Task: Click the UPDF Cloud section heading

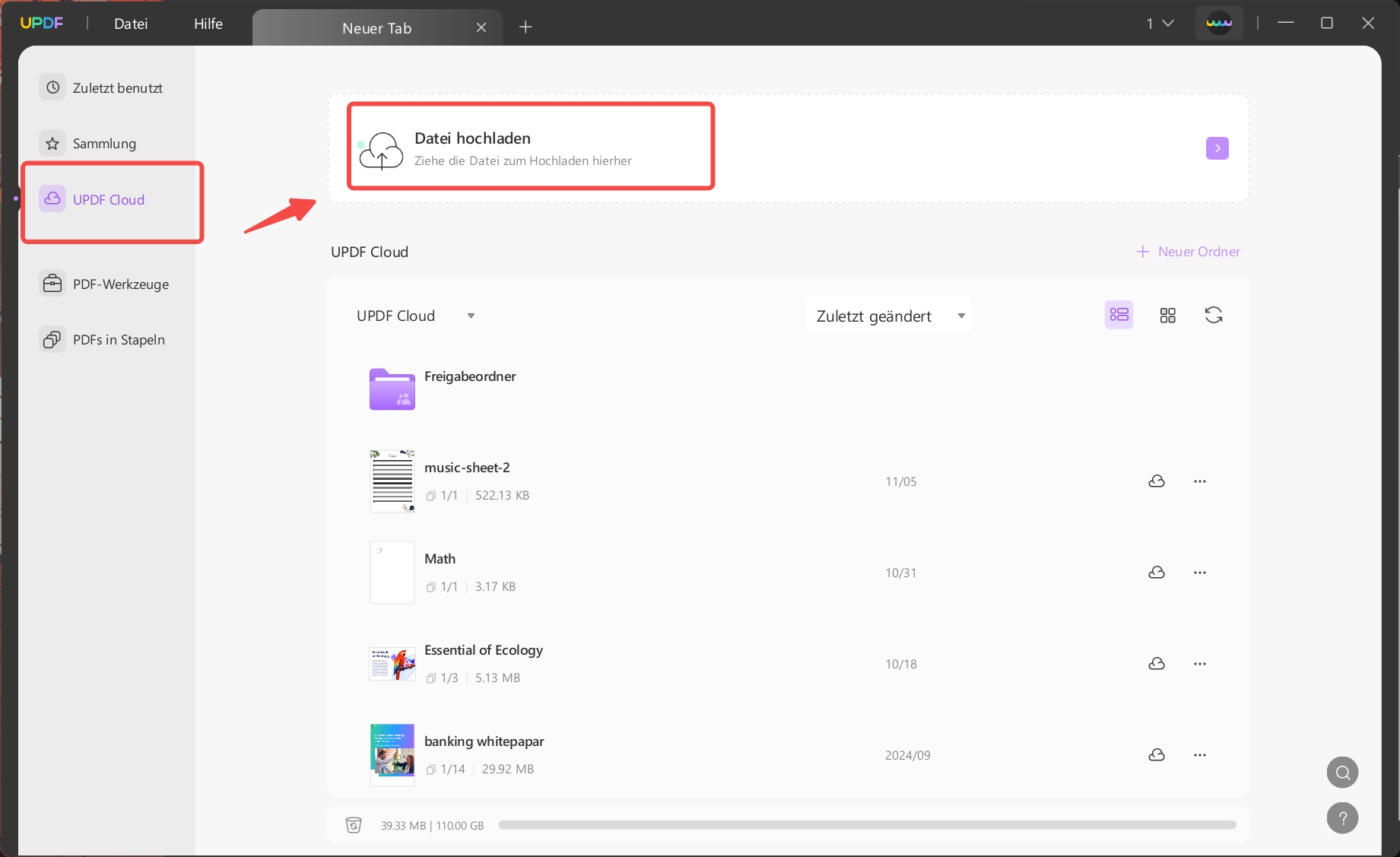Action: coord(370,252)
